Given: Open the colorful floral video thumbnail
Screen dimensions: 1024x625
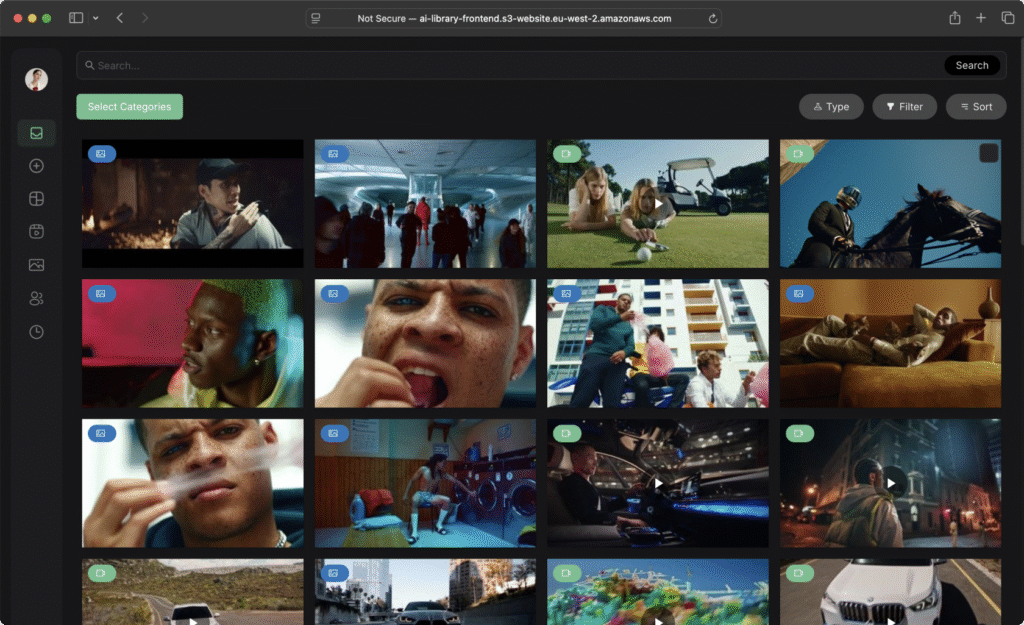Looking at the screenshot, I should (x=658, y=592).
